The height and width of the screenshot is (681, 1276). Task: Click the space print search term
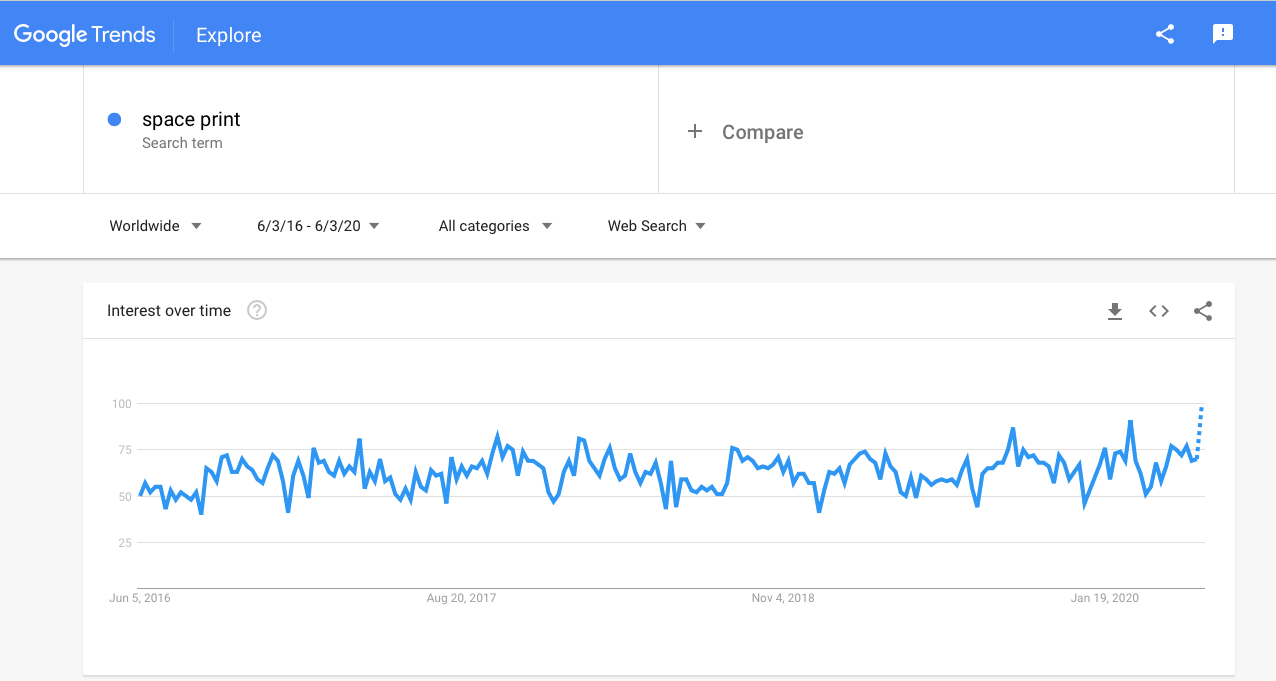pyautogui.click(x=191, y=120)
